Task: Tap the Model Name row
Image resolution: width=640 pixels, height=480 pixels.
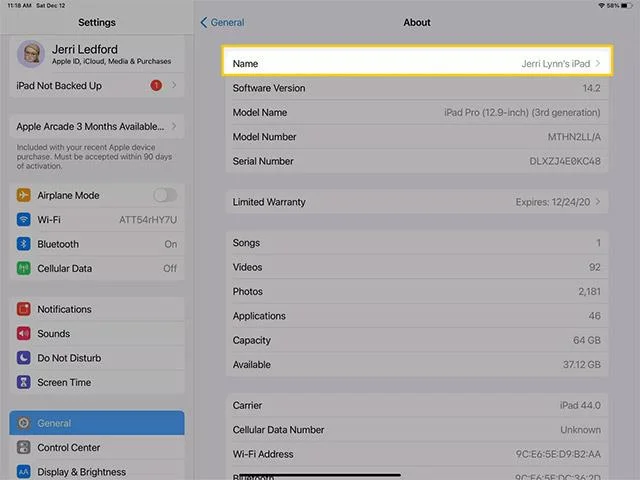Action: pyautogui.click(x=417, y=112)
